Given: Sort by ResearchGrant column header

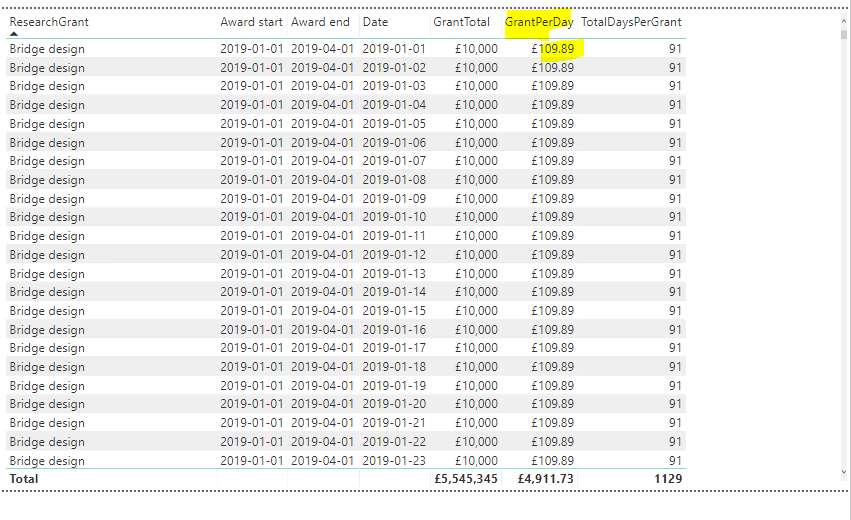Looking at the screenshot, I should coord(49,22).
